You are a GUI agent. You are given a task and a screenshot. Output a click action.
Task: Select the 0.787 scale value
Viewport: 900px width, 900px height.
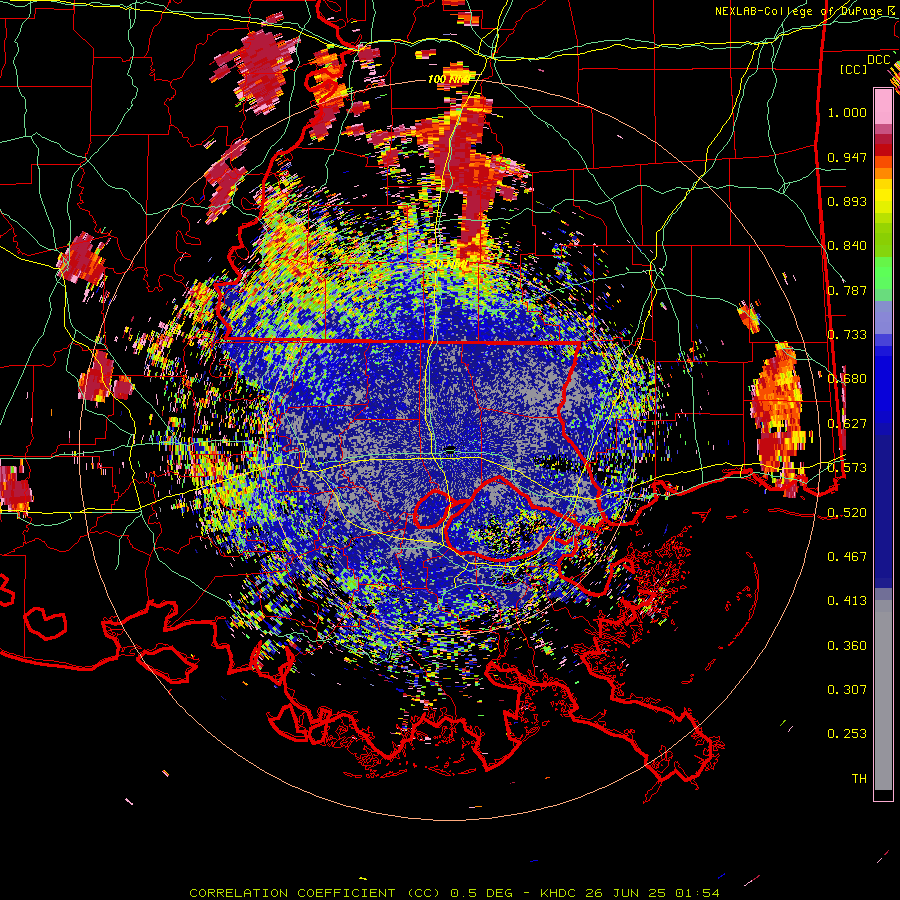click(x=847, y=290)
